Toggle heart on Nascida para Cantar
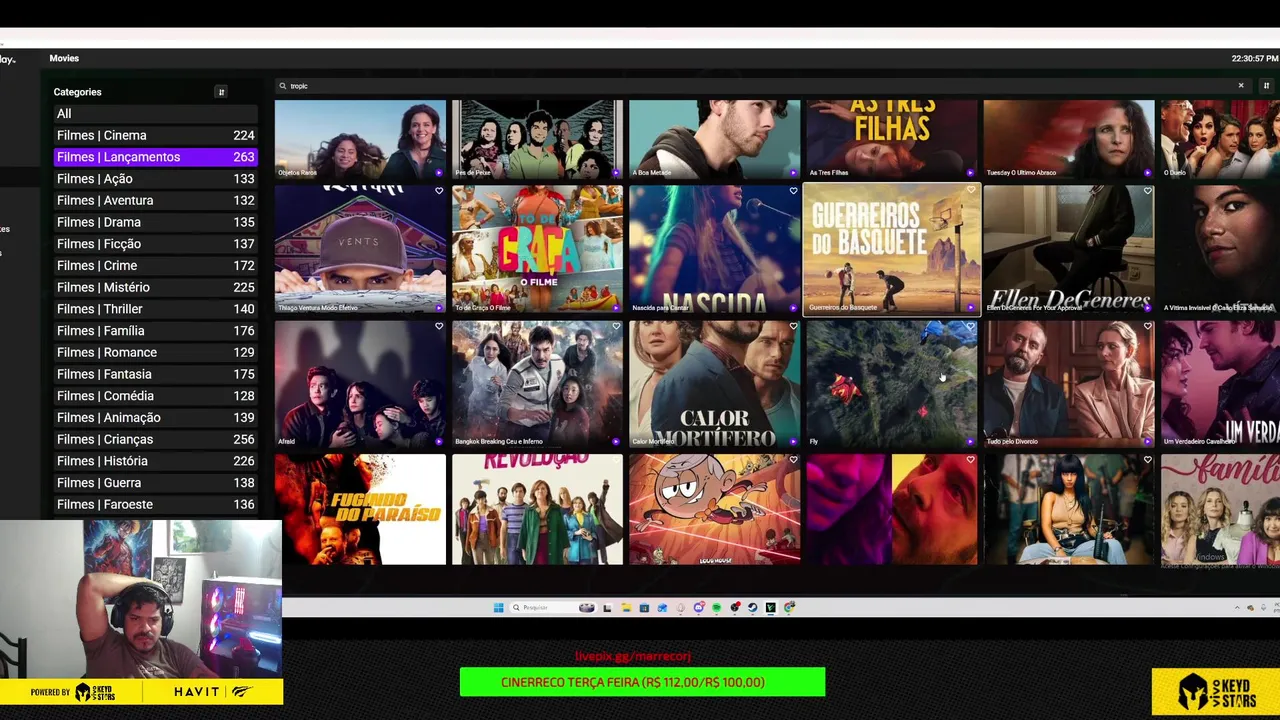The width and height of the screenshot is (1280, 720). 793,191
